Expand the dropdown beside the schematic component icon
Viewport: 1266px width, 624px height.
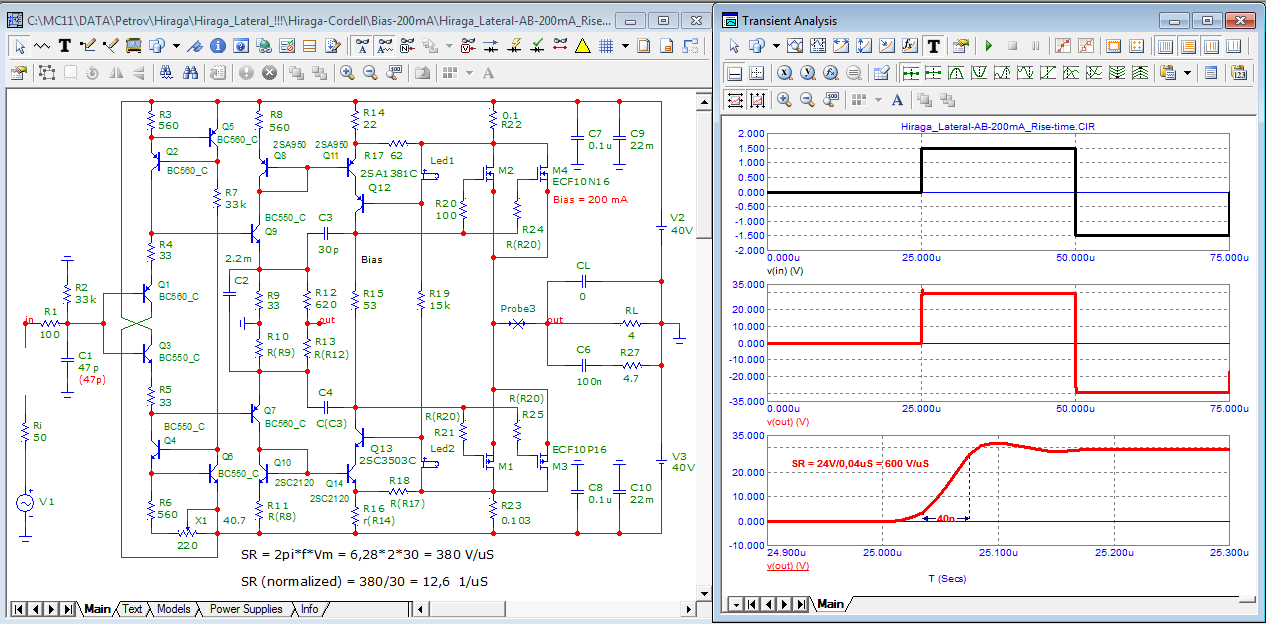[176, 45]
